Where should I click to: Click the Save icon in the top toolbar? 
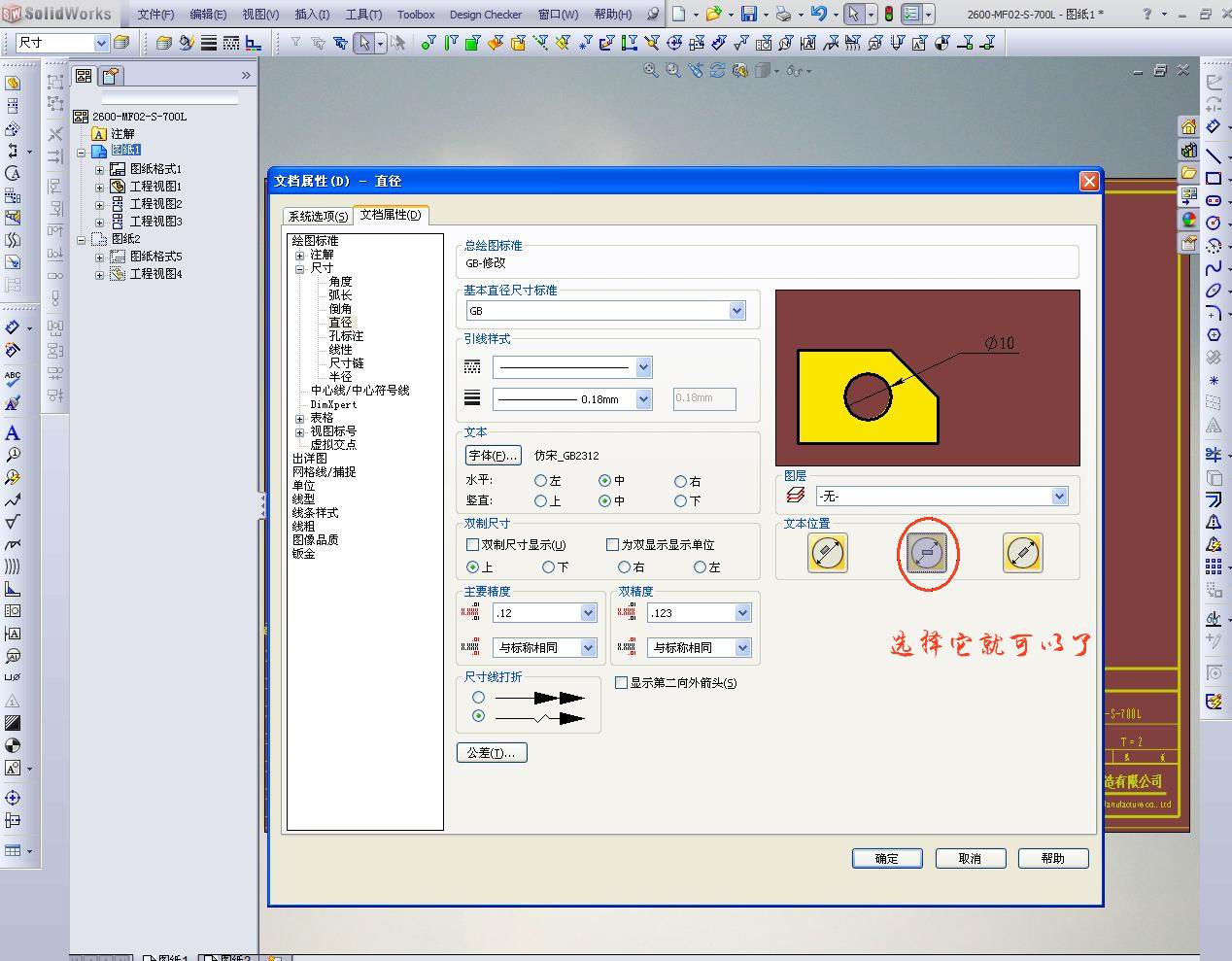click(x=749, y=14)
